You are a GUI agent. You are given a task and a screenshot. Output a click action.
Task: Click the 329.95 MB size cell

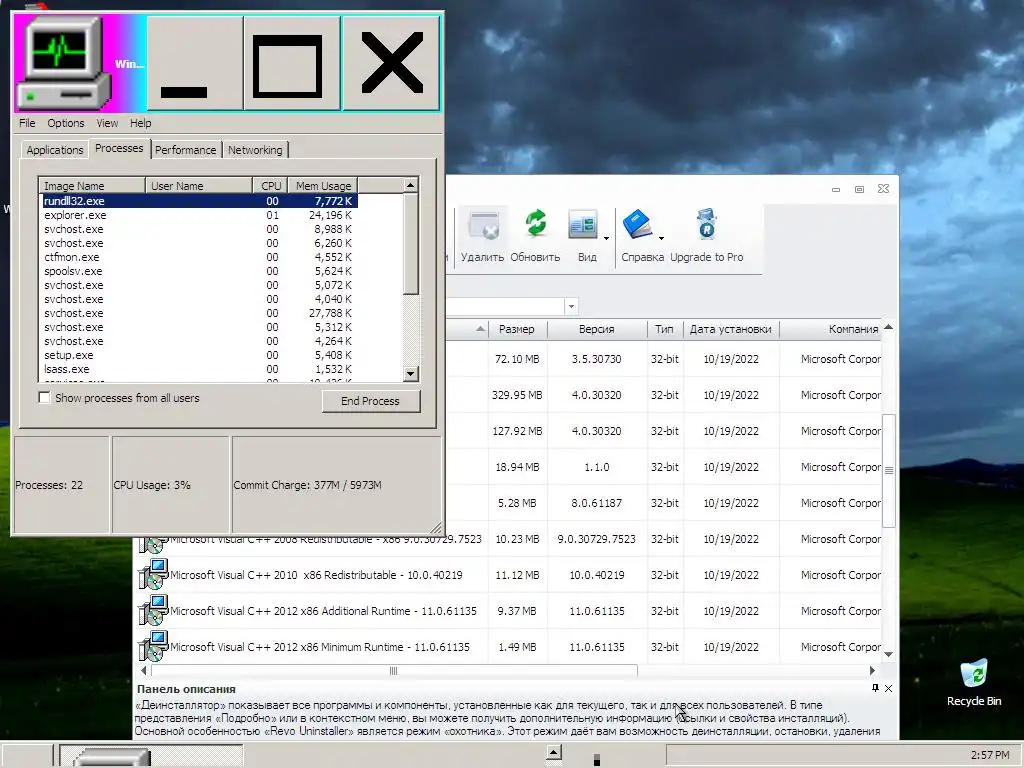click(517, 395)
